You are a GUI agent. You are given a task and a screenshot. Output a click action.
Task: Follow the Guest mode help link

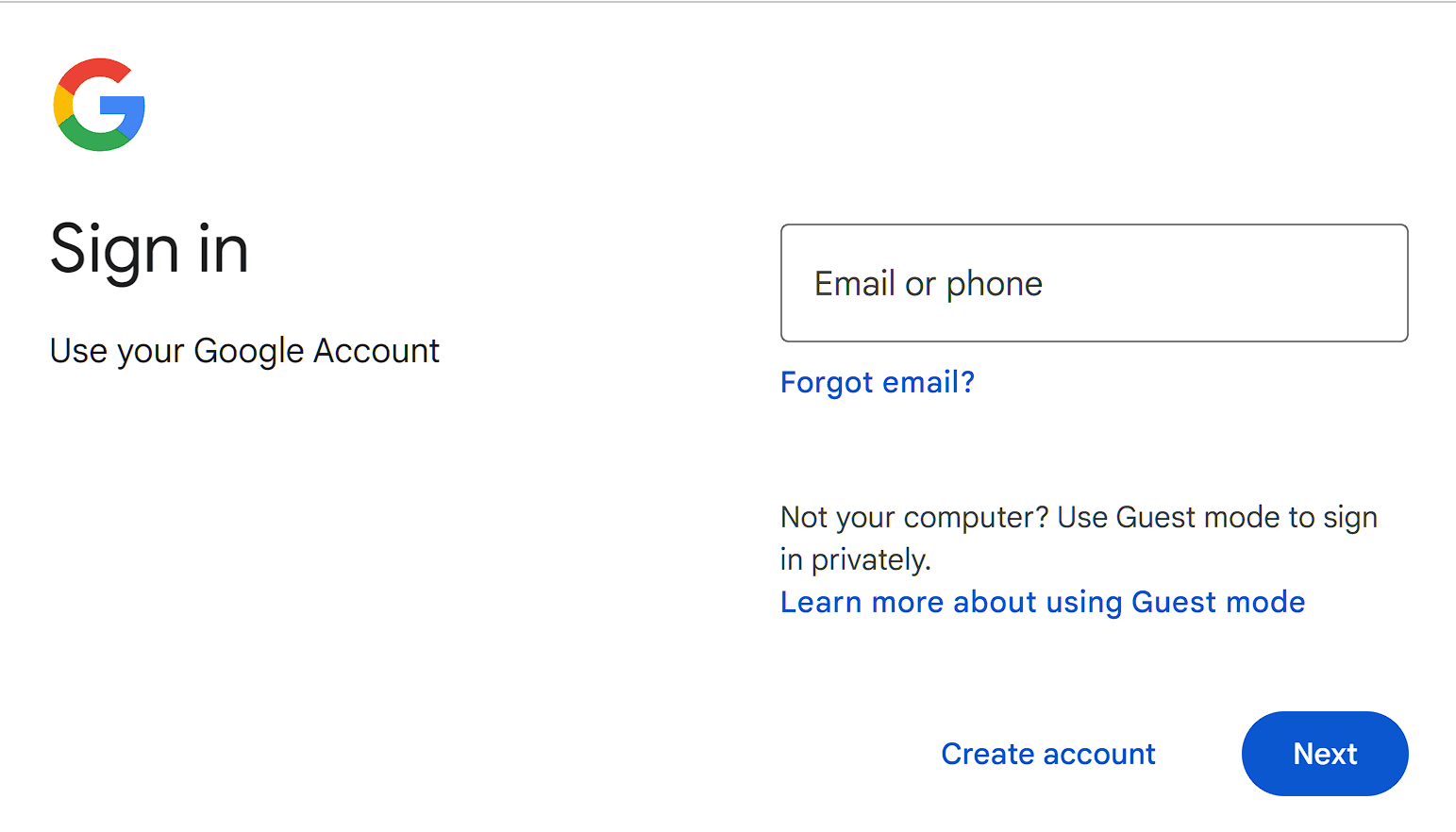tap(1042, 602)
